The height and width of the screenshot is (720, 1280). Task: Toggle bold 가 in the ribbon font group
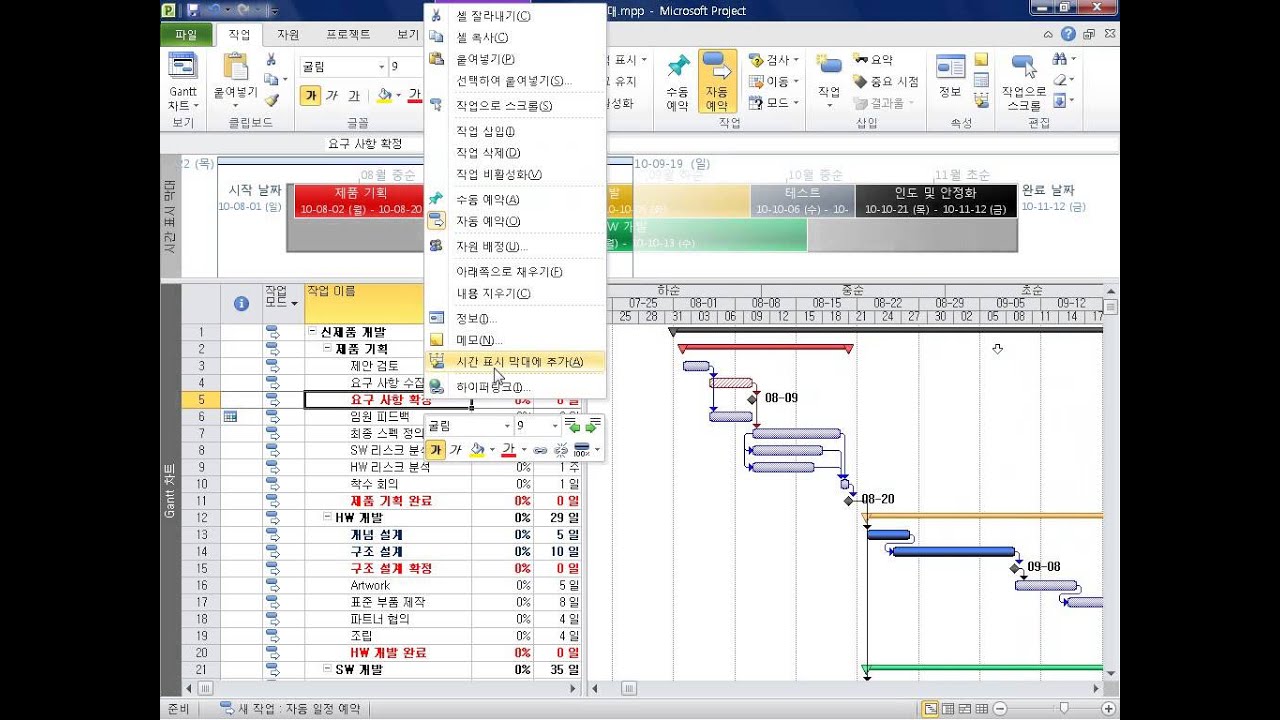pos(310,96)
